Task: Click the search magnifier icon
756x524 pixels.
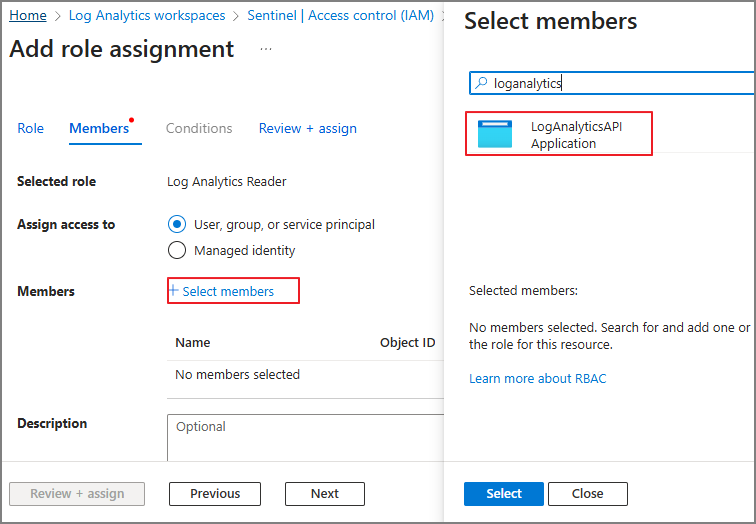Action: point(481,83)
